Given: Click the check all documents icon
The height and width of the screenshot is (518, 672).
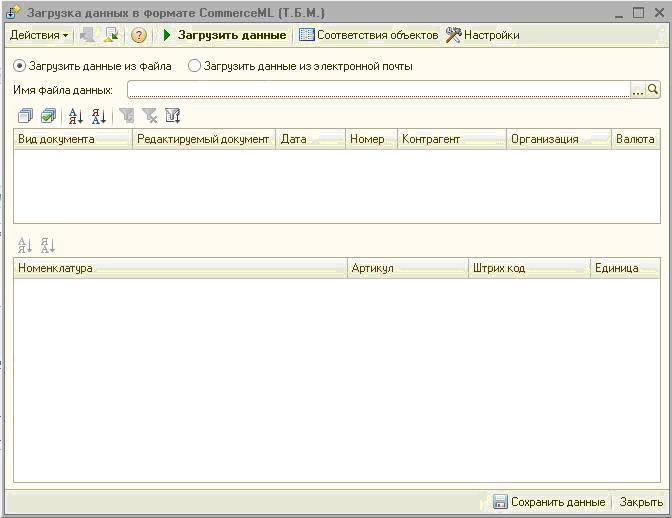Looking at the screenshot, I should pyautogui.click(x=48, y=116).
